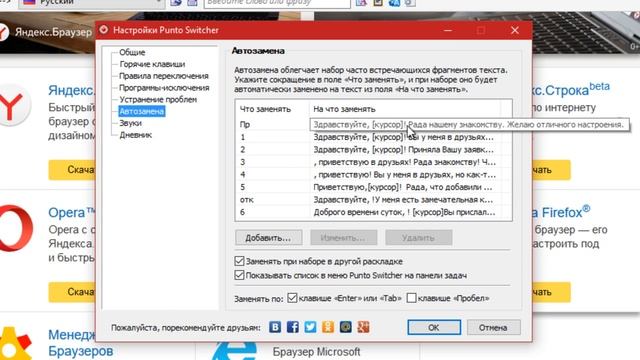Click the Удалить button

click(x=419, y=238)
